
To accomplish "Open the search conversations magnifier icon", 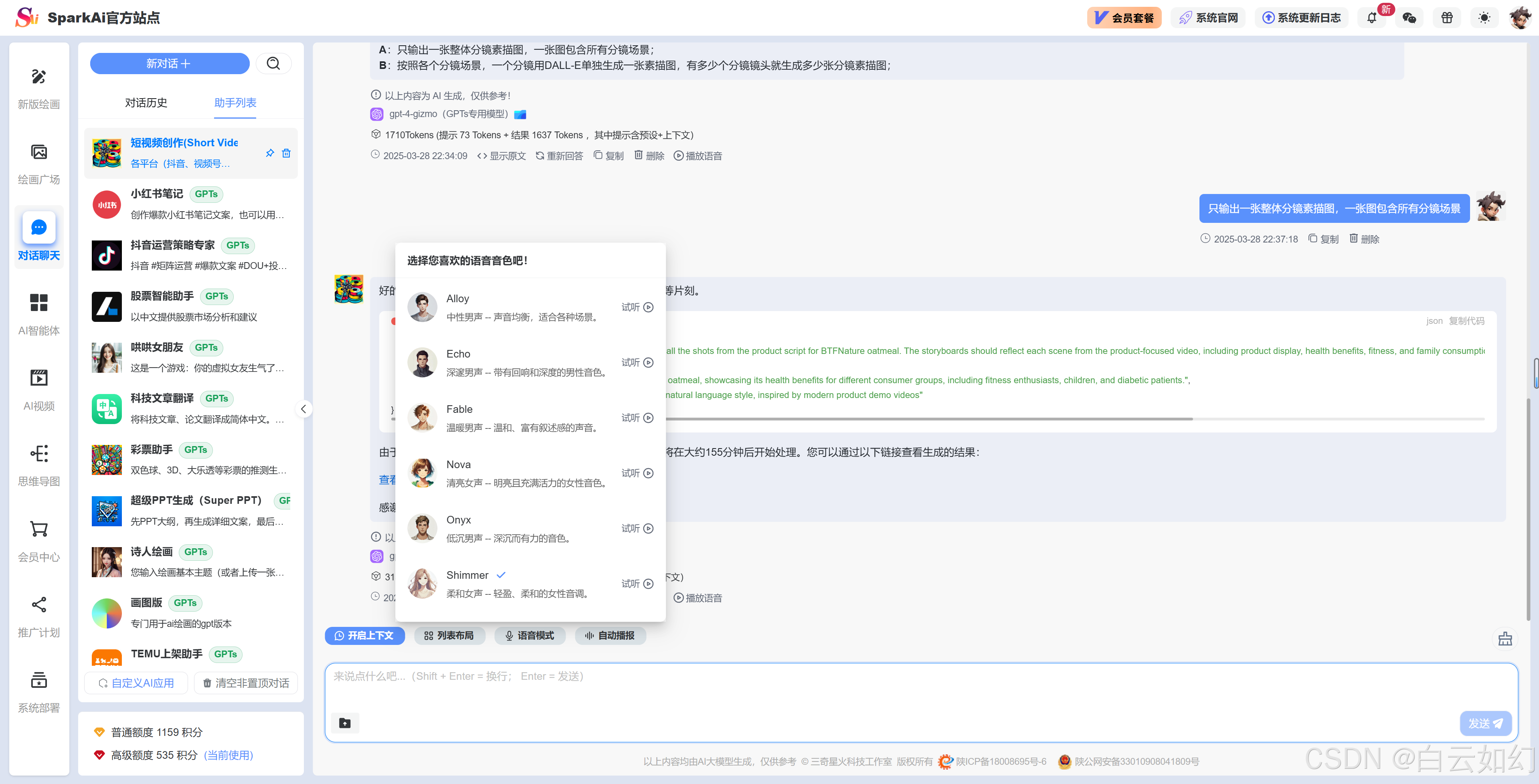I will click(x=273, y=63).
